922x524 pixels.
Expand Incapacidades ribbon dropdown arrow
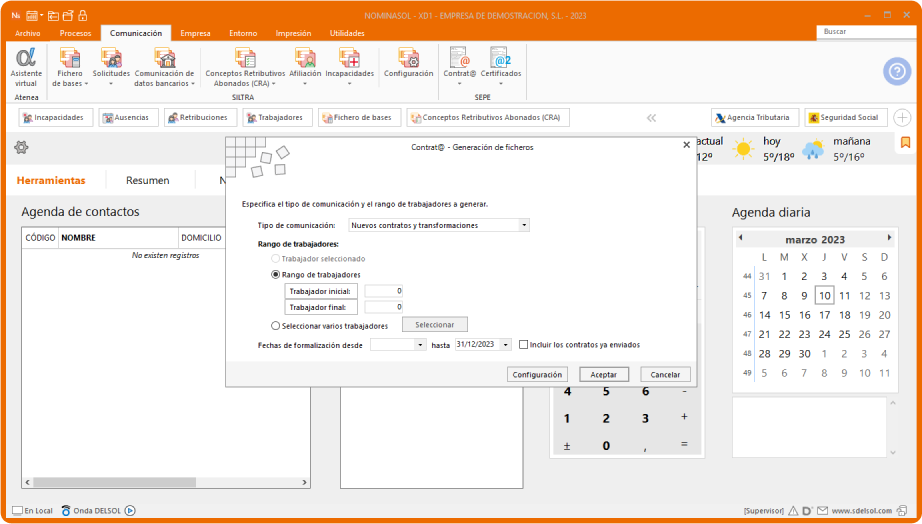pos(350,84)
